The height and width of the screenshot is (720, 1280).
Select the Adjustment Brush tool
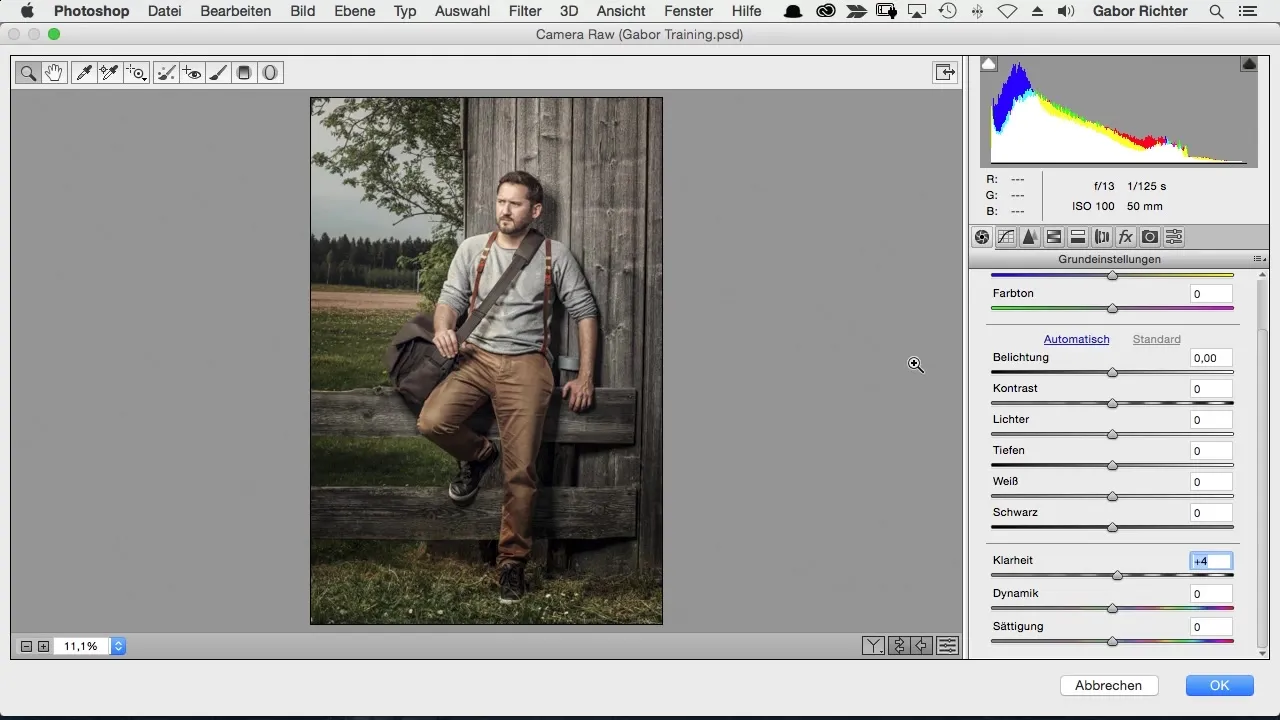218,73
